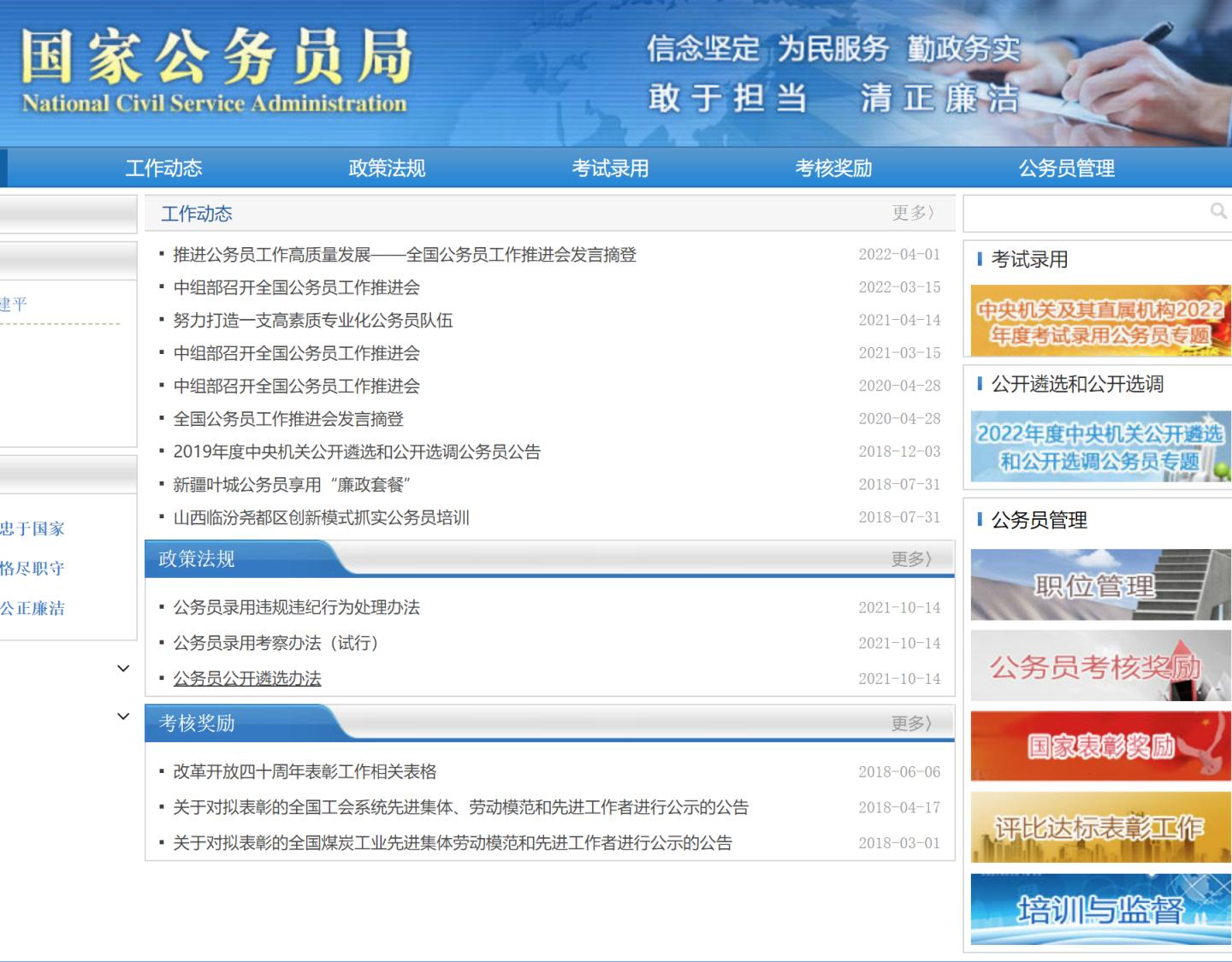Click the 公开遴选和公开选调 sidebar heading
Screen dimensions: 1232x962
(1077, 384)
